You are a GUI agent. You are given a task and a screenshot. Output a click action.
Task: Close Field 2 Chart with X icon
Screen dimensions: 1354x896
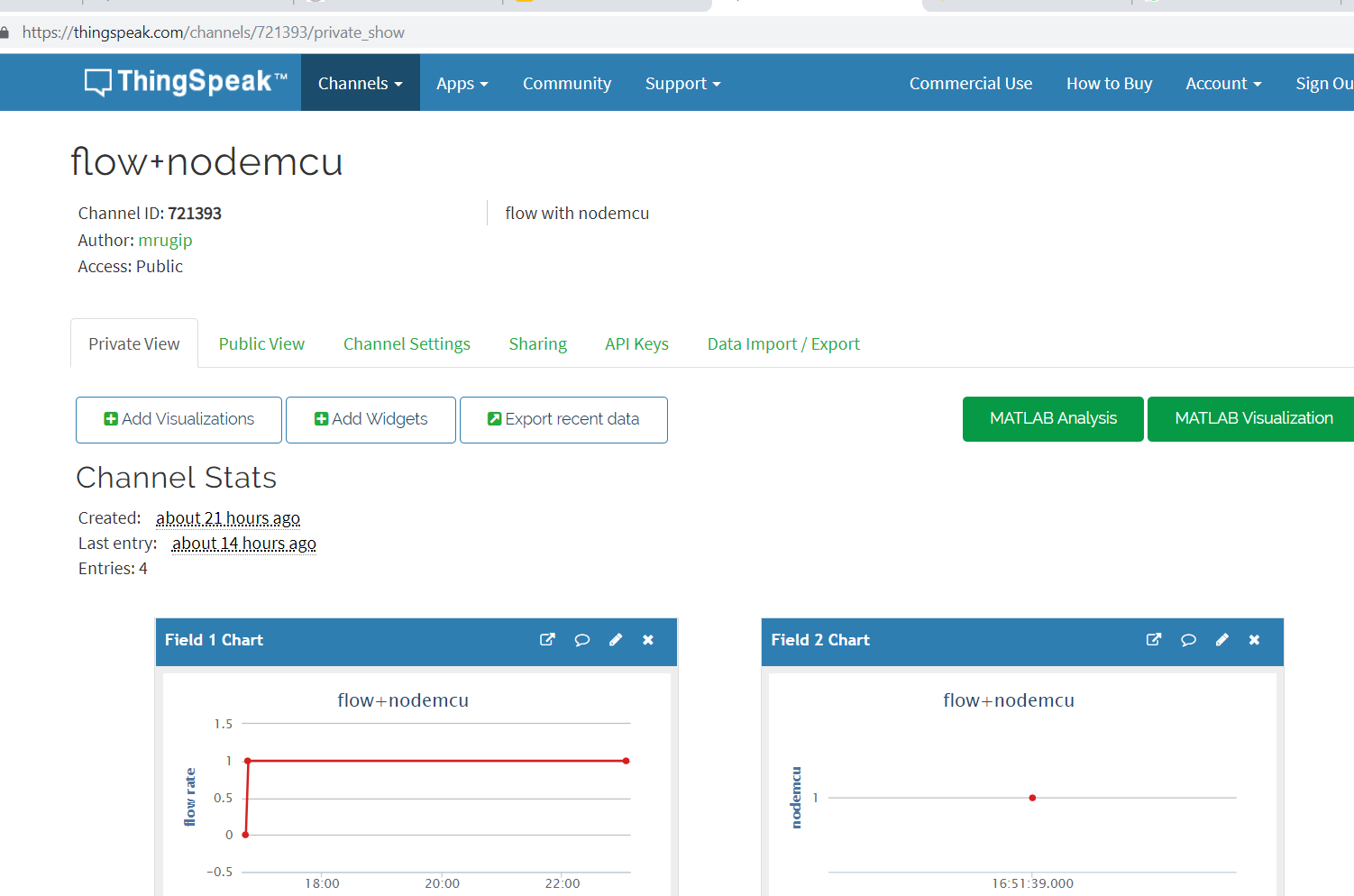(1255, 640)
